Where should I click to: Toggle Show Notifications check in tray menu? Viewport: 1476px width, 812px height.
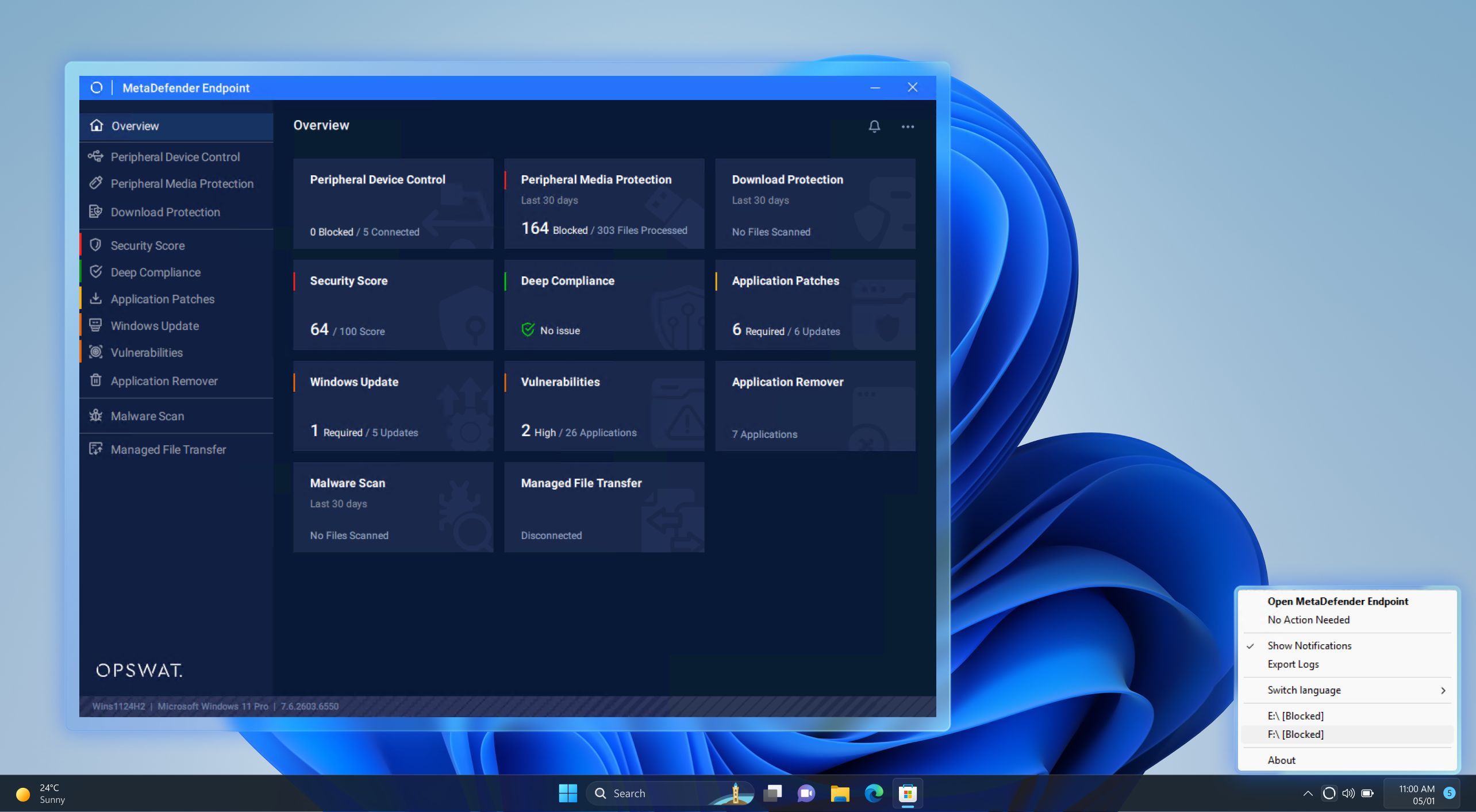click(1309, 645)
